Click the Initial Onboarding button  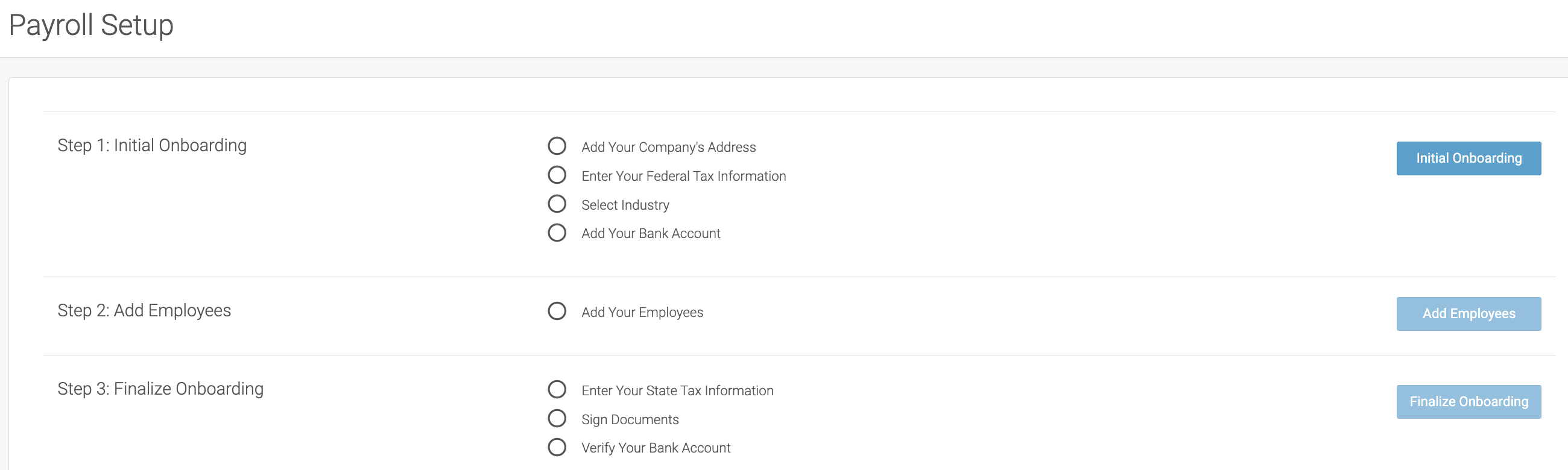coord(1468,158)
